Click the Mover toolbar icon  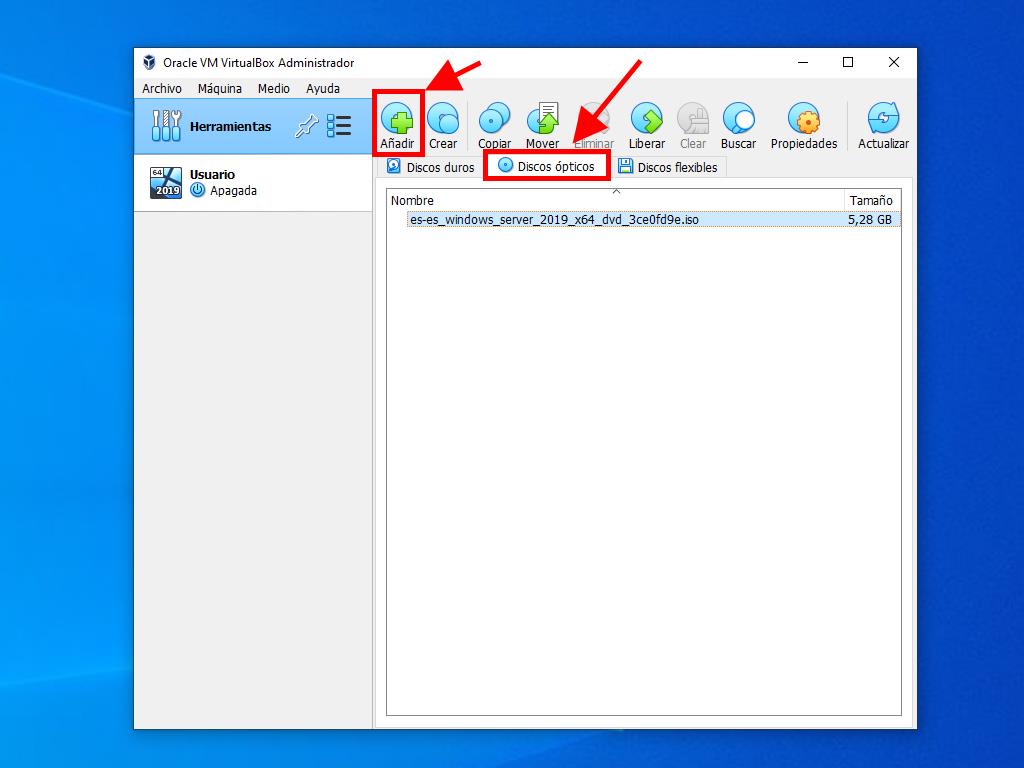coord(543,119)
